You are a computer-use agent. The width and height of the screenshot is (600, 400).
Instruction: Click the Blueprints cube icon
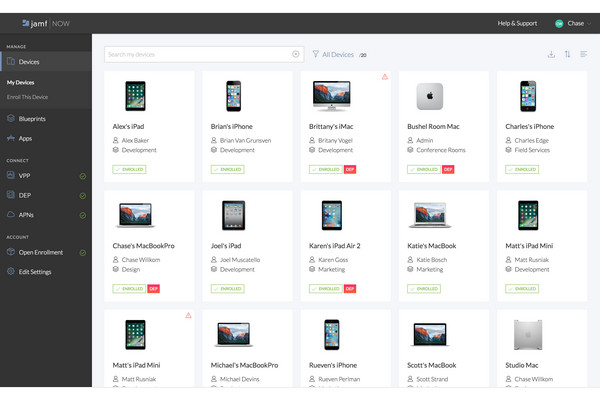(x=11, y=118)
